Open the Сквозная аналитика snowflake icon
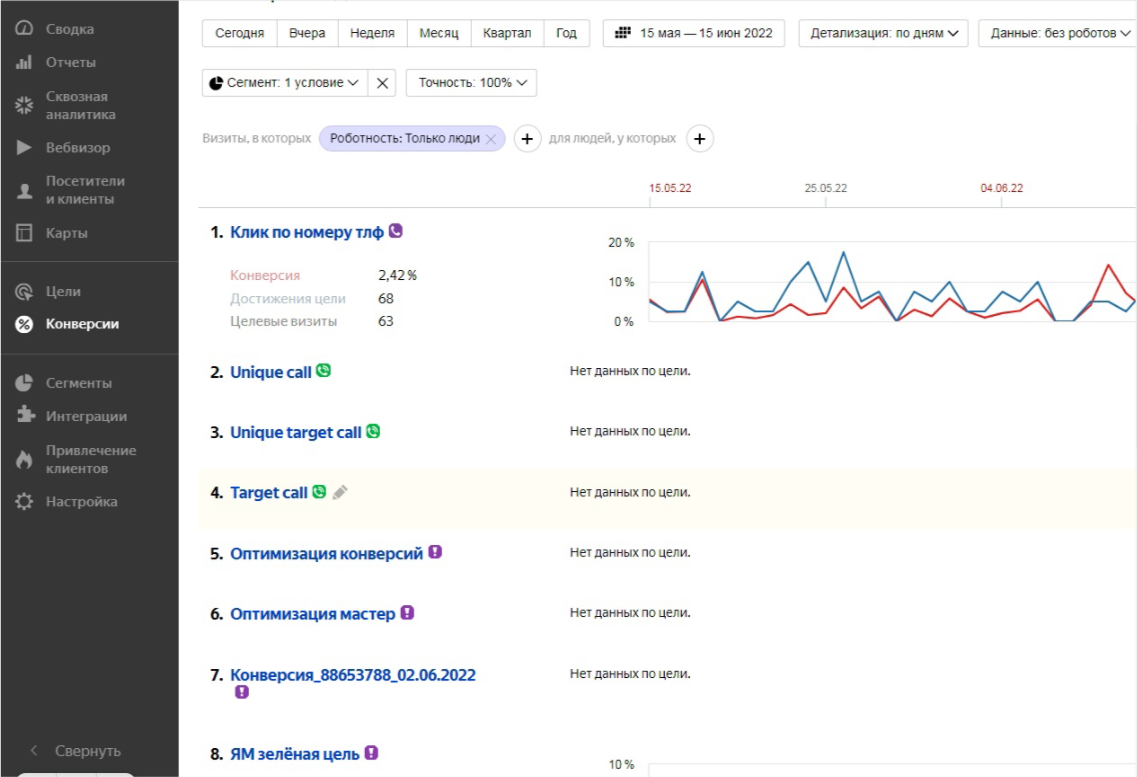1137x777 pixels. (24, 105)
